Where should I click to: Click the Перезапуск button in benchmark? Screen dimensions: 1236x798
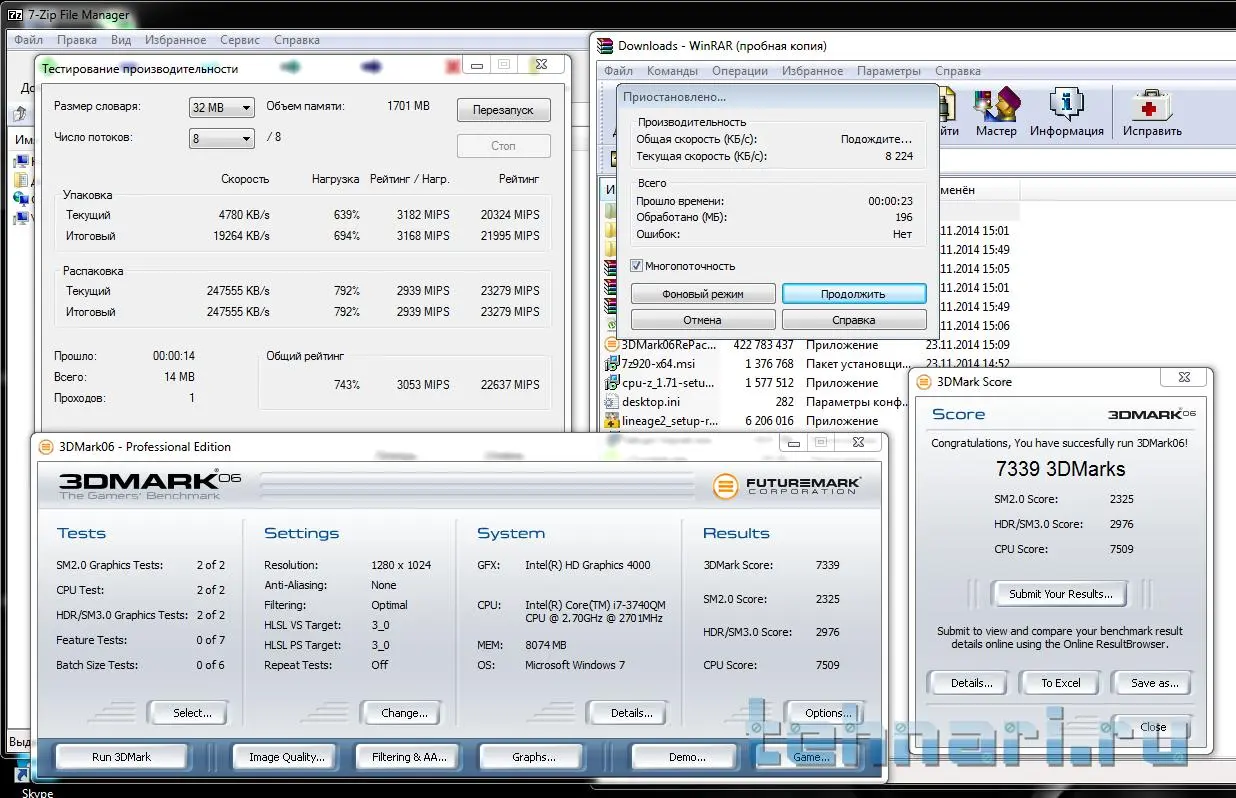point(503,110)
